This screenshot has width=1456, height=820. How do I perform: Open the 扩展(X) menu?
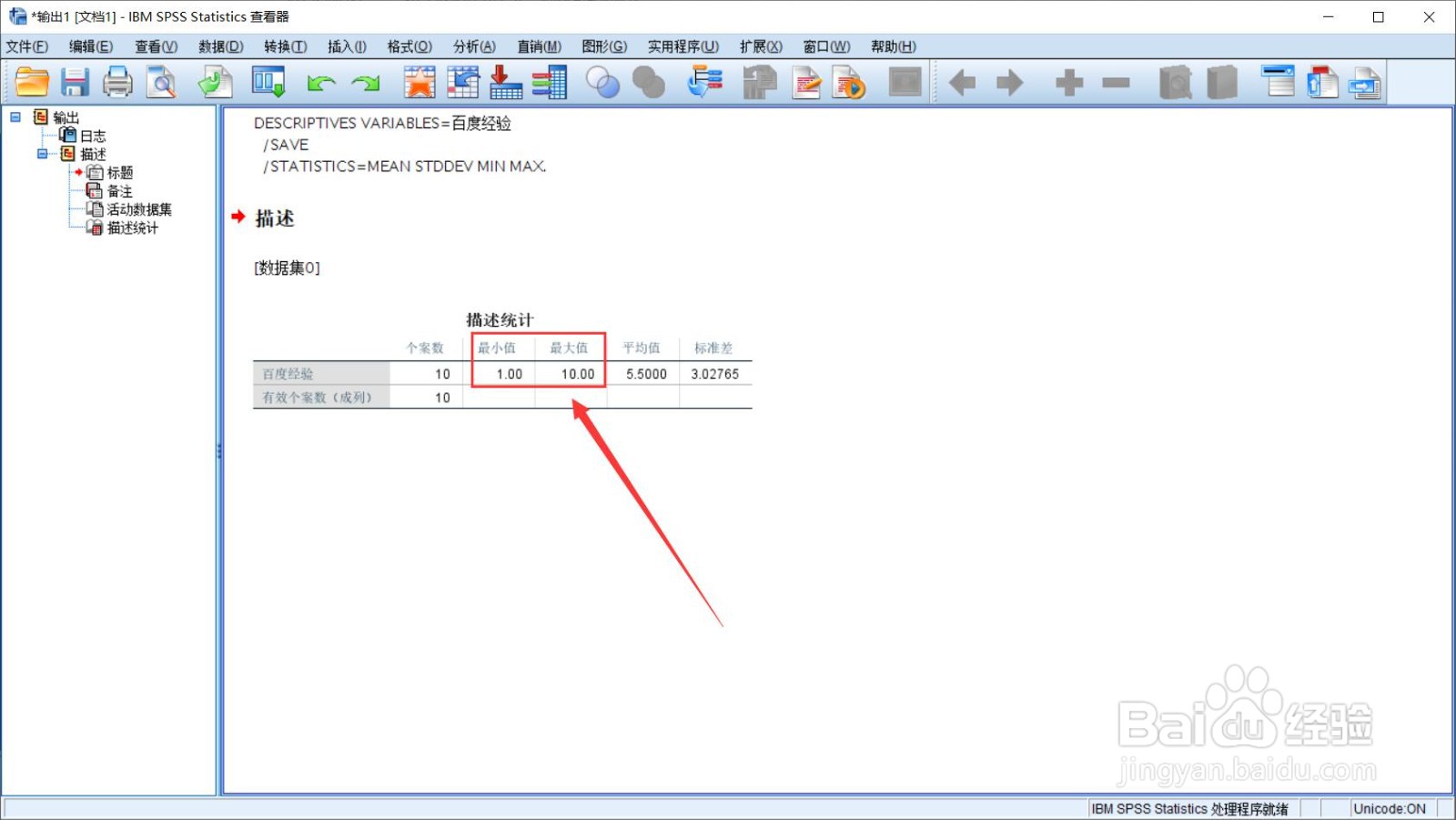tap(761, 46)
